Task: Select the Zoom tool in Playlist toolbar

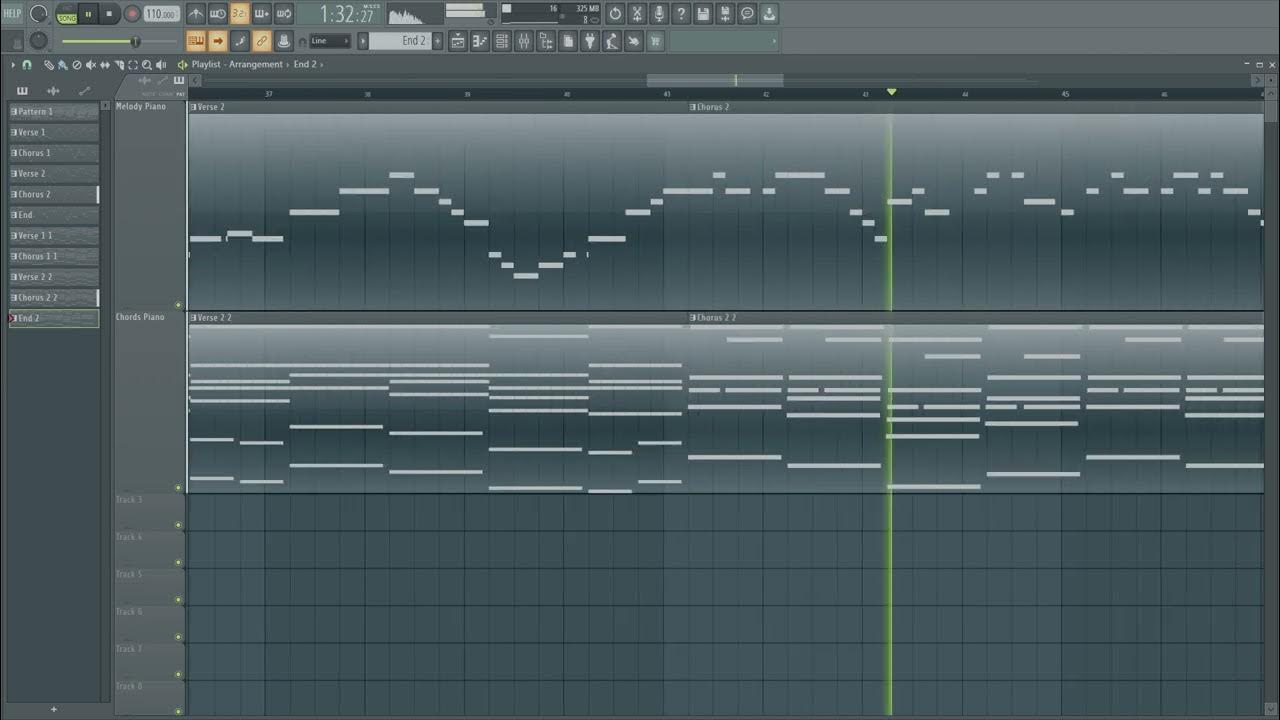Action: point(147,64)
